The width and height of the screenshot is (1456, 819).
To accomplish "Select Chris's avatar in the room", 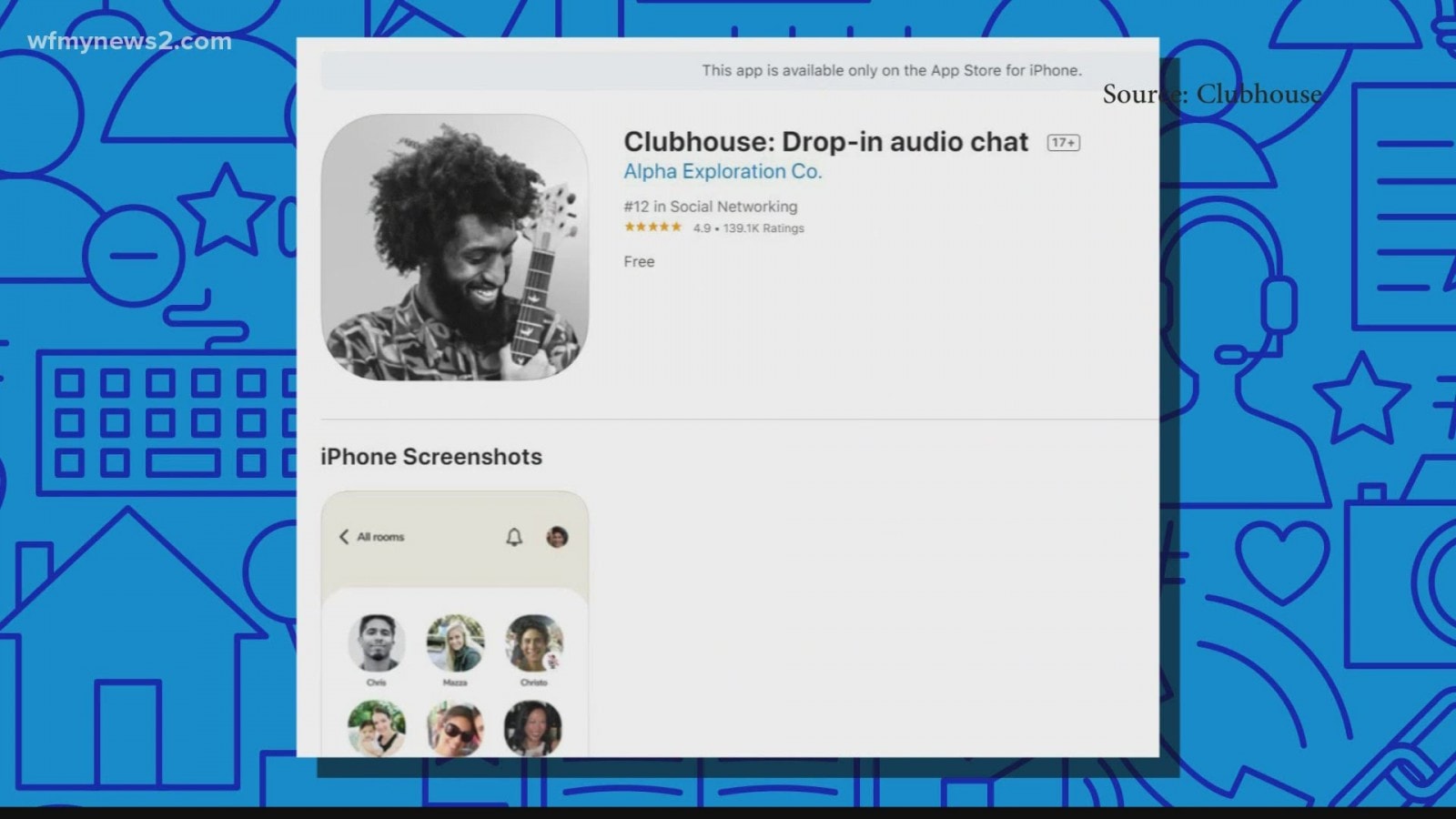I will point(377,642).
